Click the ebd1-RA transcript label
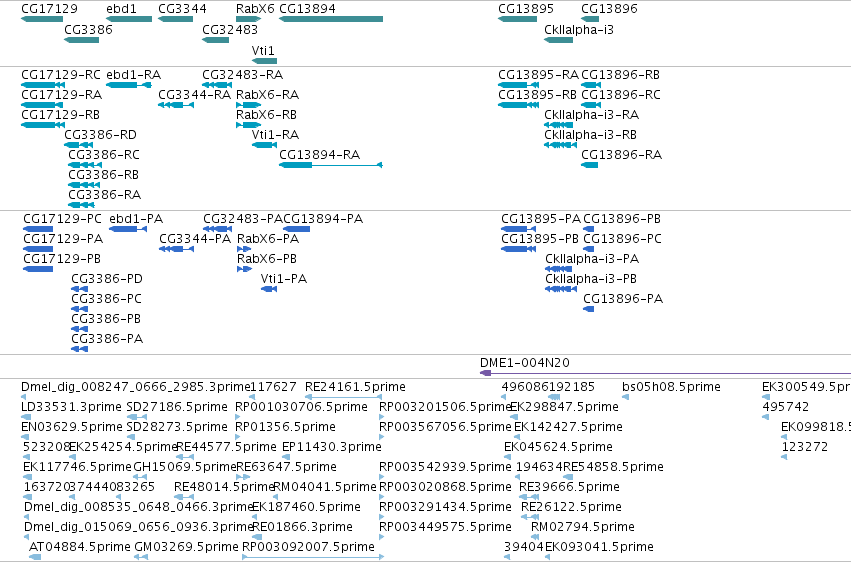The height and width of the screenshot is (562, 851). 134,74
